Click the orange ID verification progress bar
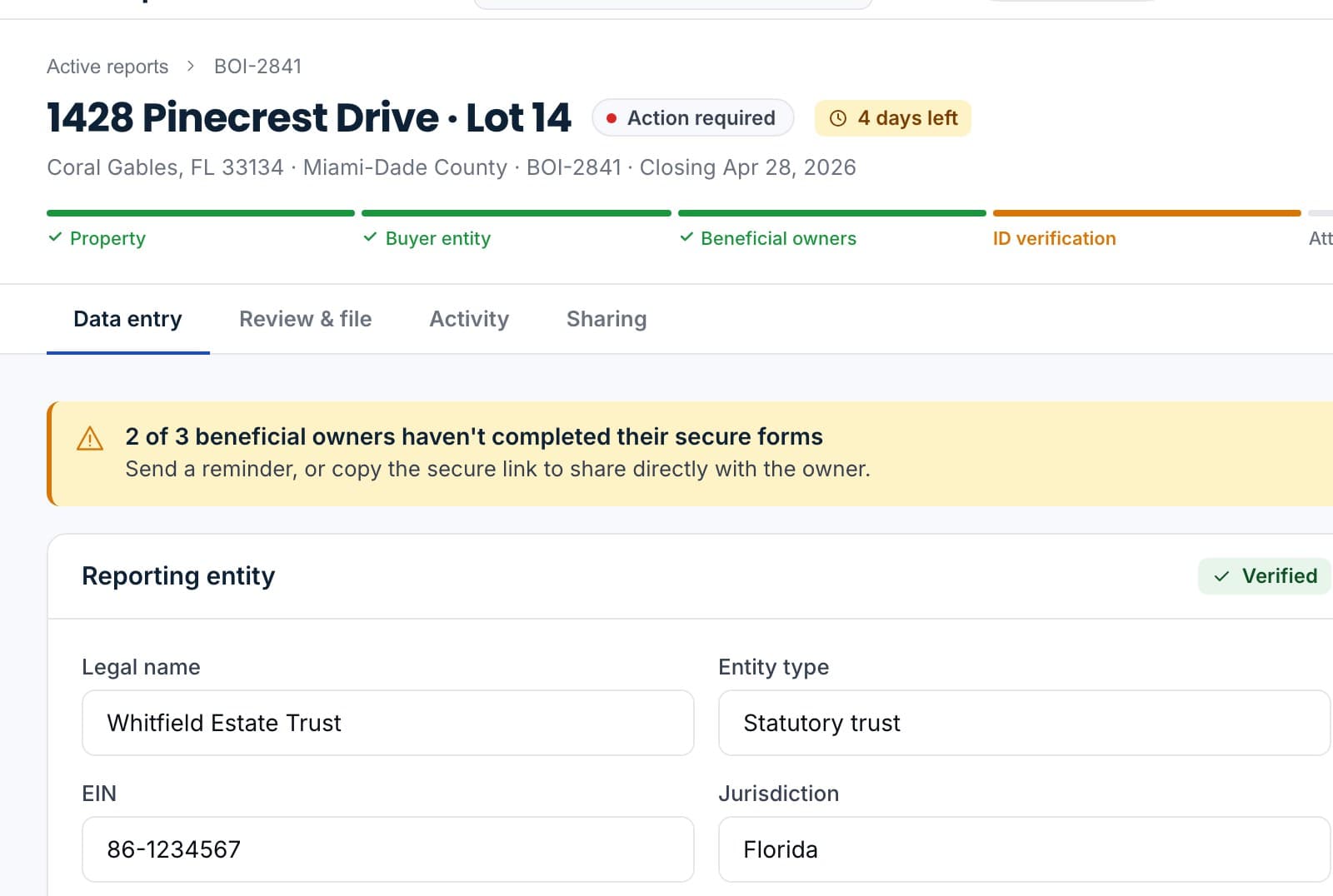This screenshot has height=896, width=1333. point(1147,213)
